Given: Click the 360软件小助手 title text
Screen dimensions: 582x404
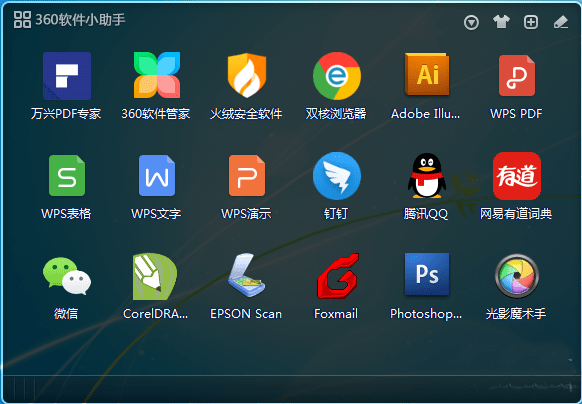Looking at the screenshot, I should click(x=80, y=20).
